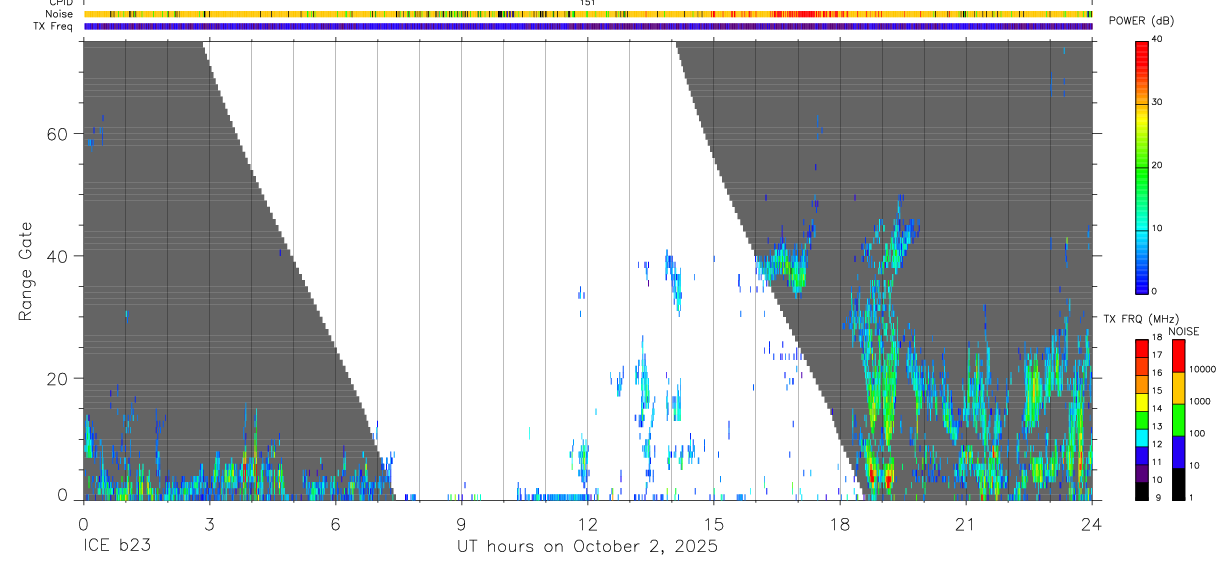The height and width of the screenshot is (567, 1228).
Task: Click 'UT hours on October 2, 2025' label
Action: [x=587, y=547]
